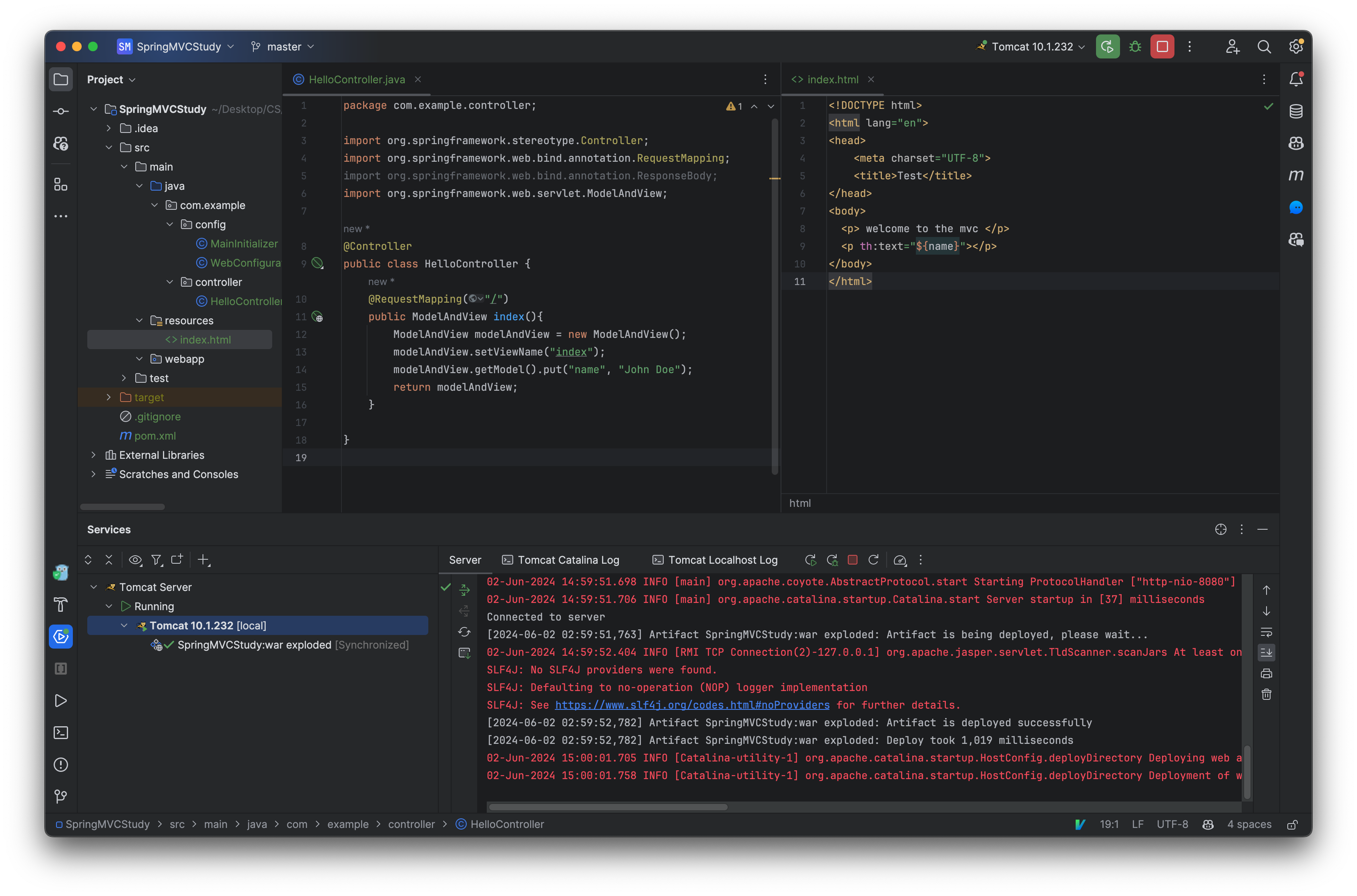Start a debug session from the toolbar

pos(1135,46)
